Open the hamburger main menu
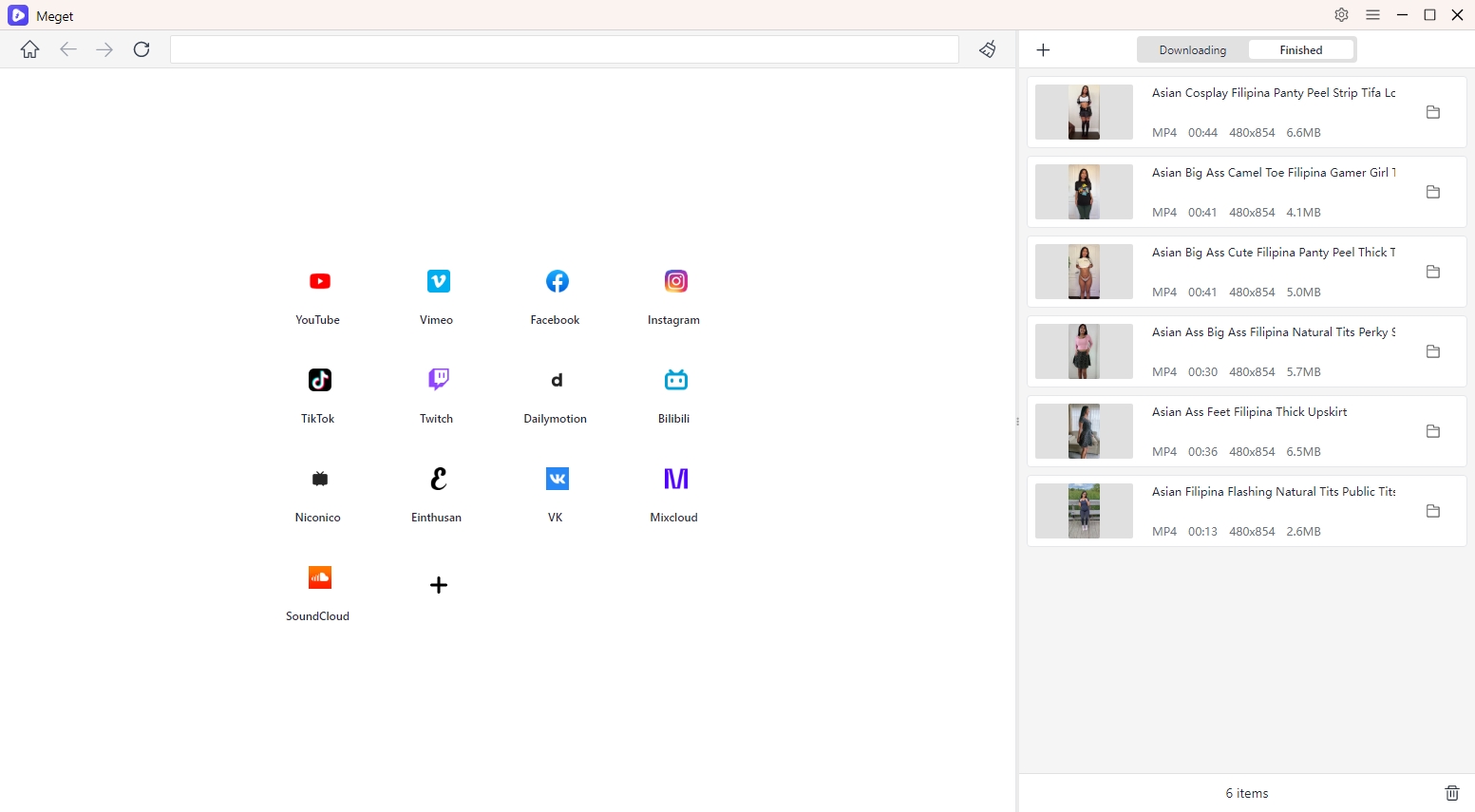1475x812 pixels. coord(1372,15)
